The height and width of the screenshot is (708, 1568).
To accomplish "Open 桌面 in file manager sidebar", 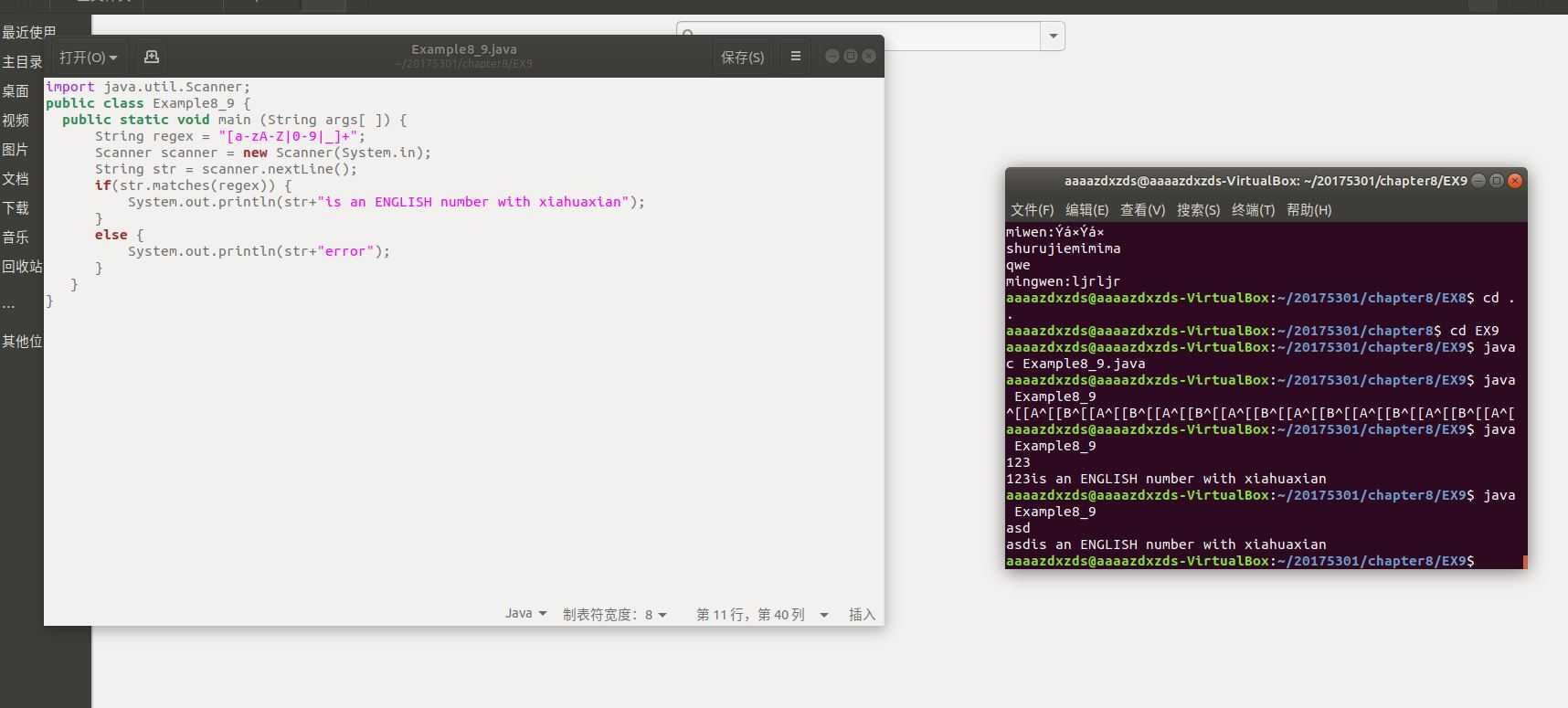I will [16, 91].
